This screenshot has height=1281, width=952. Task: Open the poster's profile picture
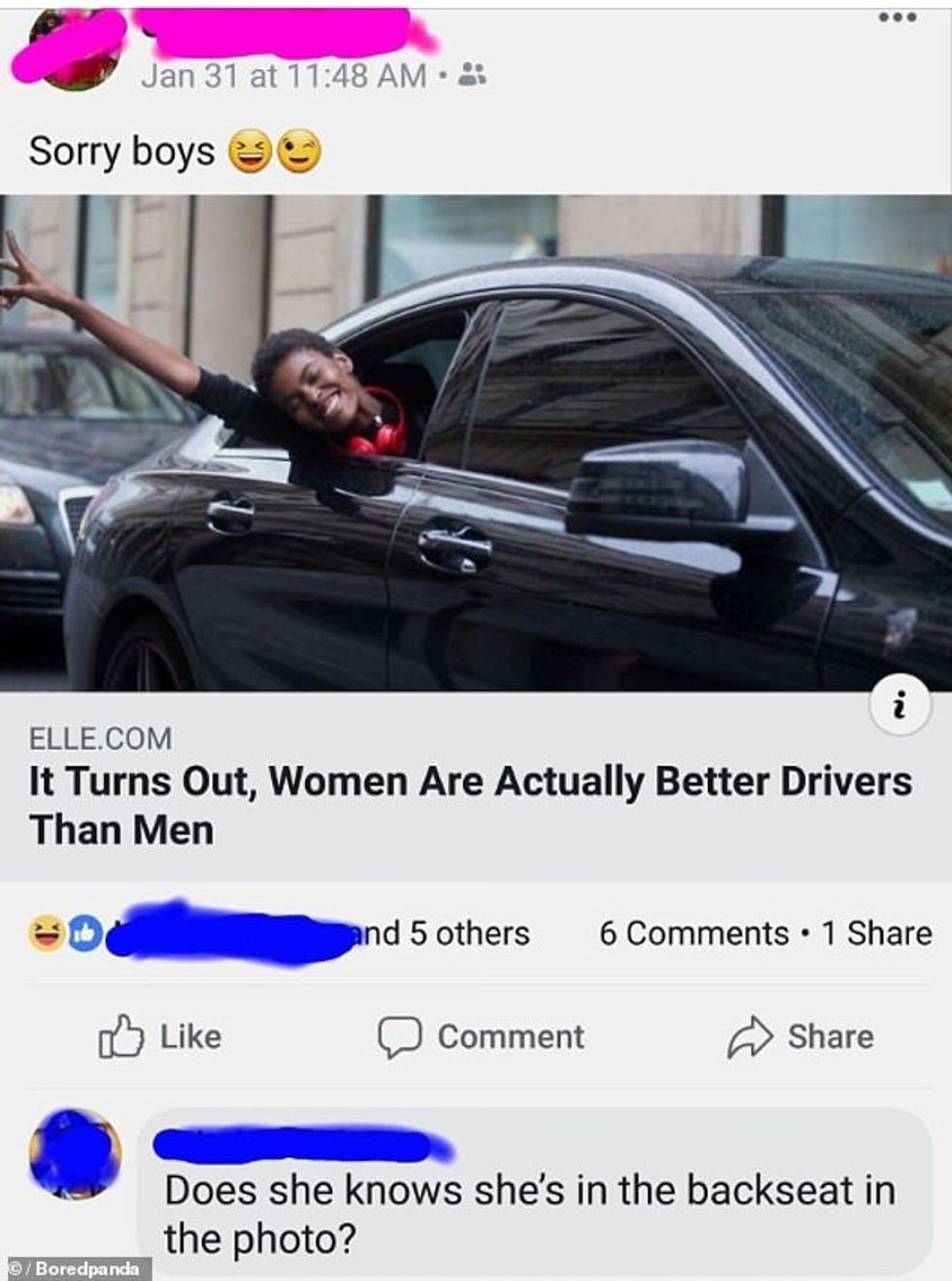tap(68, 51)
